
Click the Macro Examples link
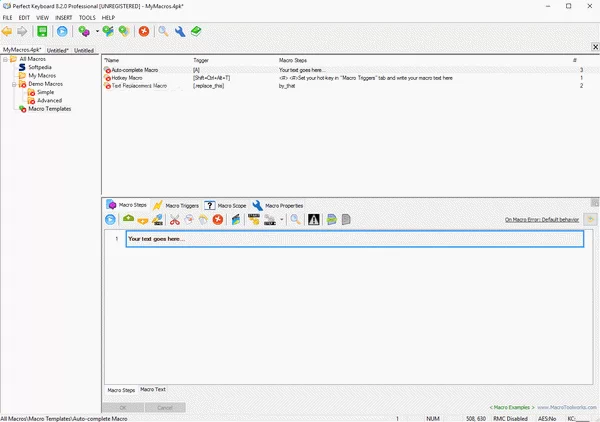click(x=512, y=407)
